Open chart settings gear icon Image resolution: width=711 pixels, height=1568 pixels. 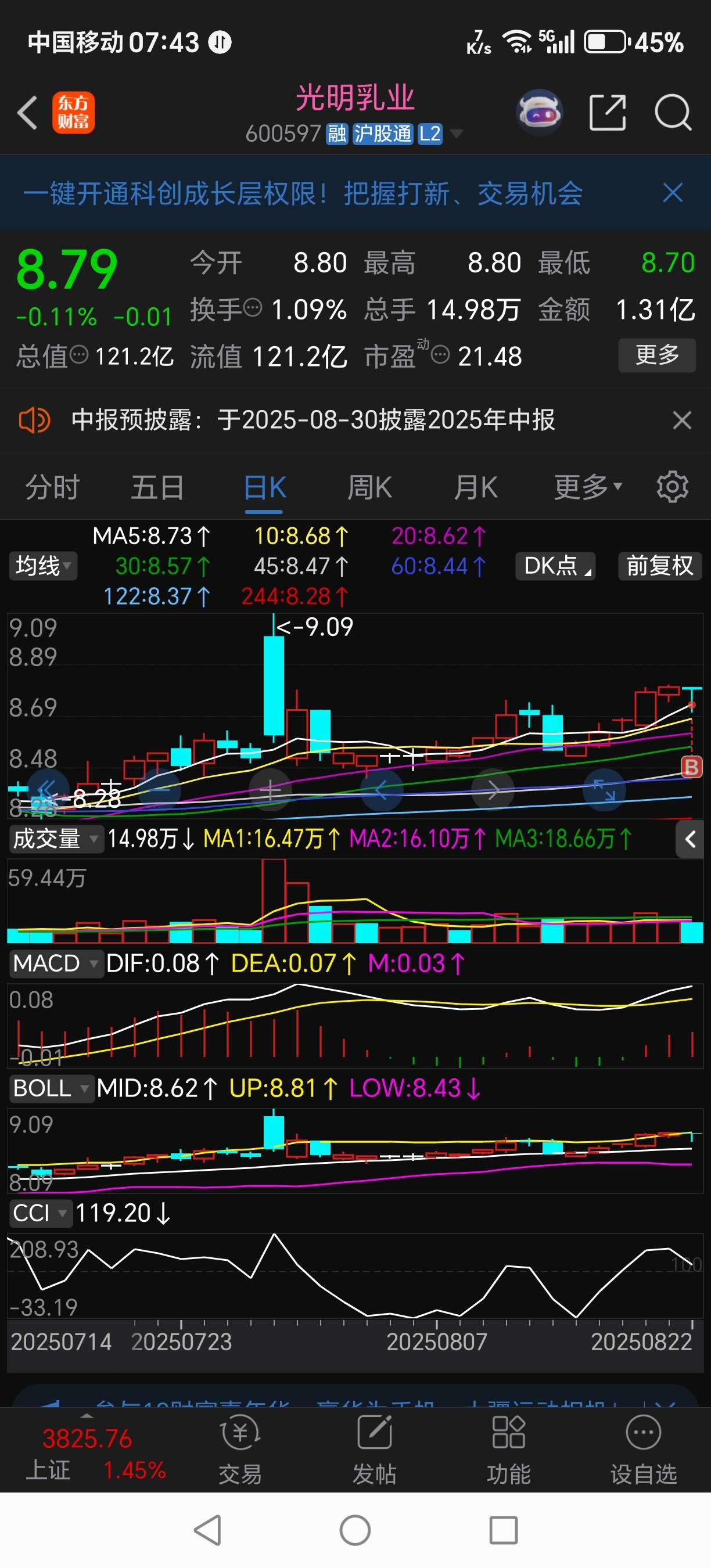click(x=672, y=486)
